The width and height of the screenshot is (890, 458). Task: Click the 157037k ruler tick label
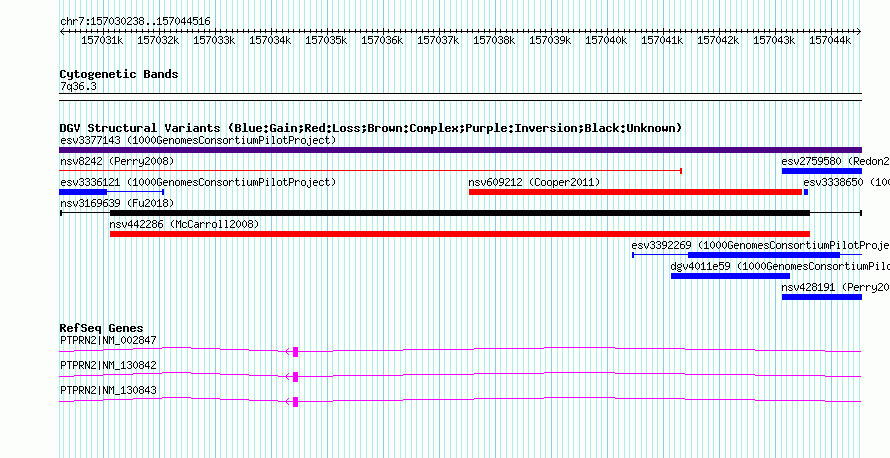pos(438,40)
